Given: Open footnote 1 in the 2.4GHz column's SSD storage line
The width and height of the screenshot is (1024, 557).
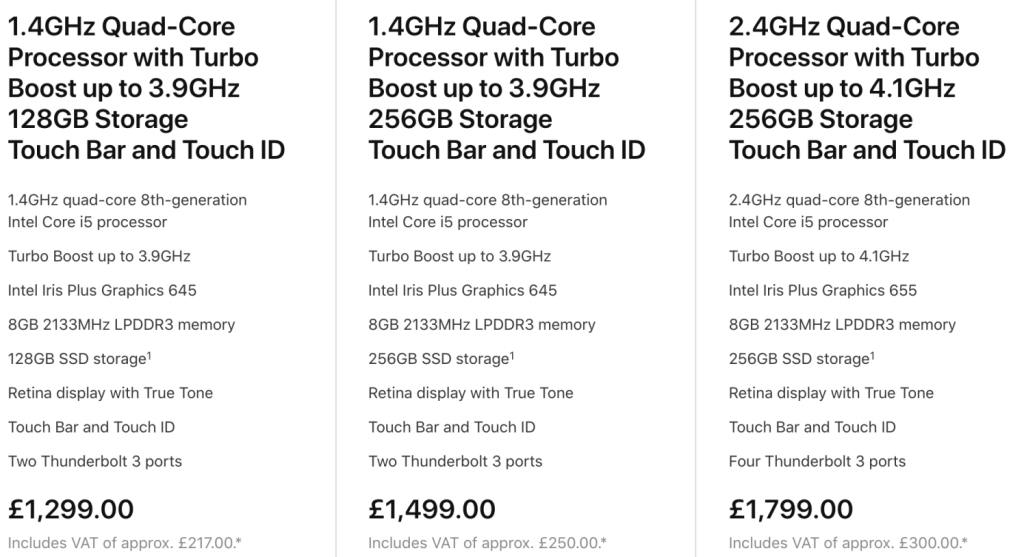Looking at the screenshot, I should [871, 353].
